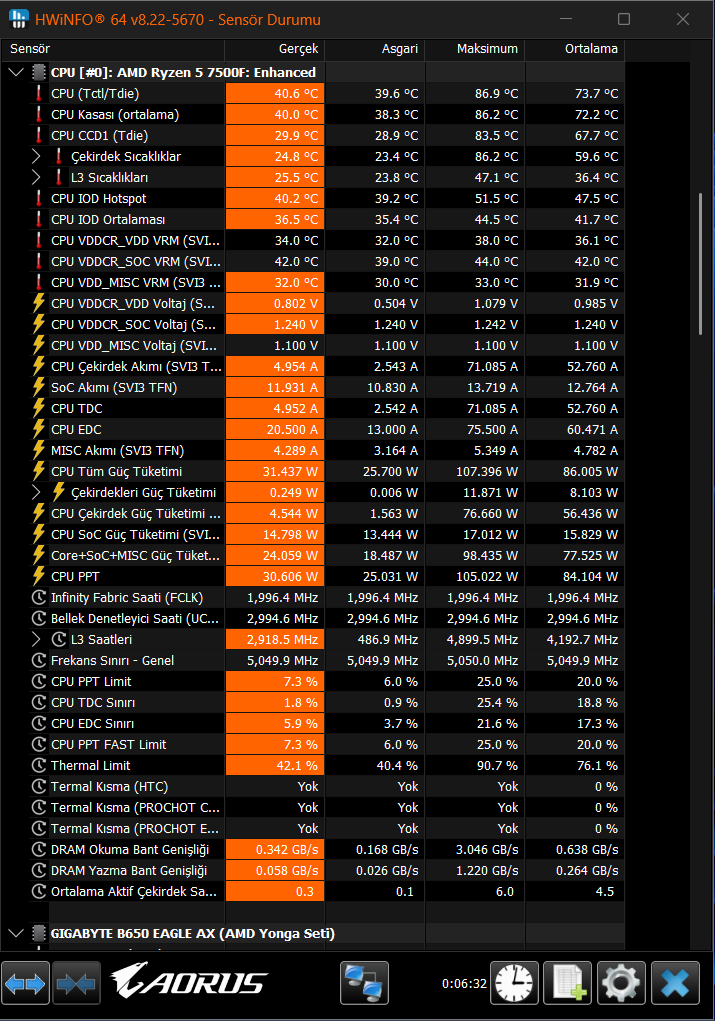Click the clock reset timer icon
The image size is (715, 1021).
(x=514, y=983)
